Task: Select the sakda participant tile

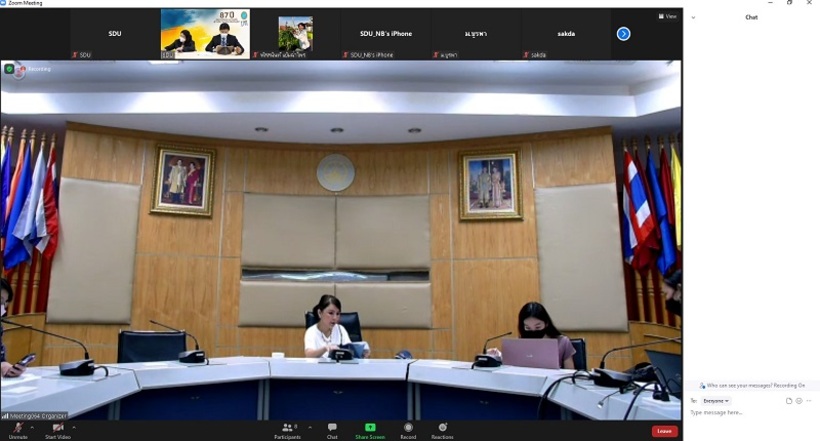Action: (566, 34)
